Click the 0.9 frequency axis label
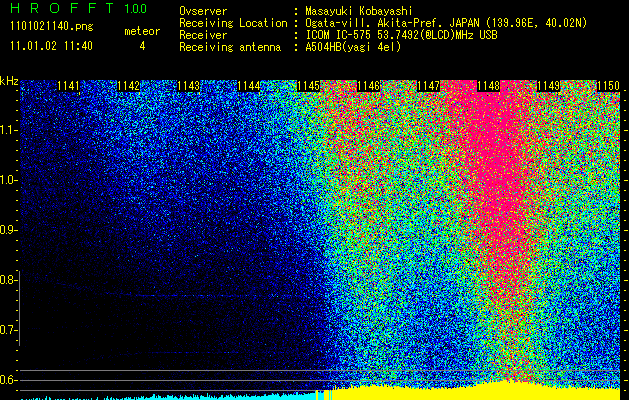The height and width of the screenshot is (400, 629). 7,230
